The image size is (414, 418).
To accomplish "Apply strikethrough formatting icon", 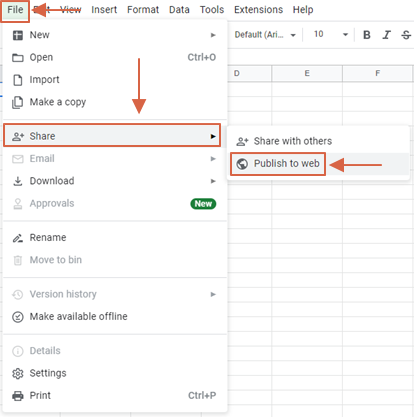I will (406, 35).
